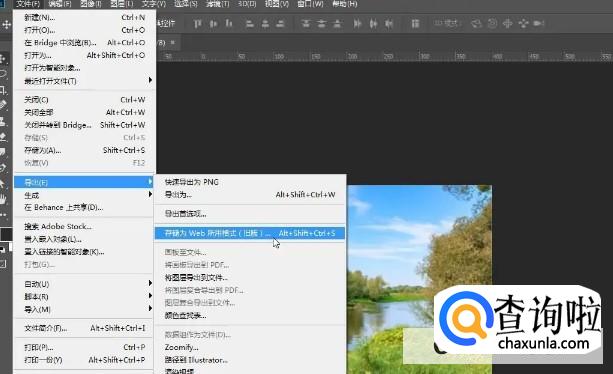Select the 3D slide mode icon
Viewport: 613px width, 374px height.
point(523,24)
